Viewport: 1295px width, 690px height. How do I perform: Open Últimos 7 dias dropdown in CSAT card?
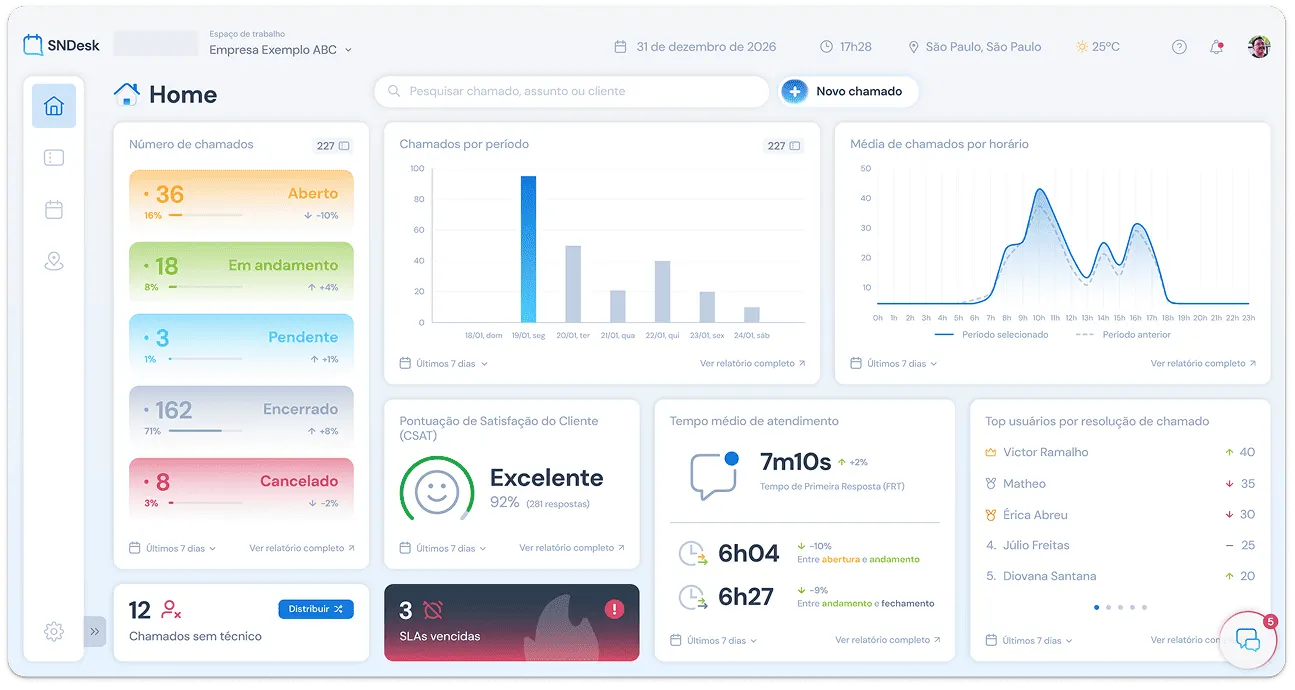(x=444, y=548)
